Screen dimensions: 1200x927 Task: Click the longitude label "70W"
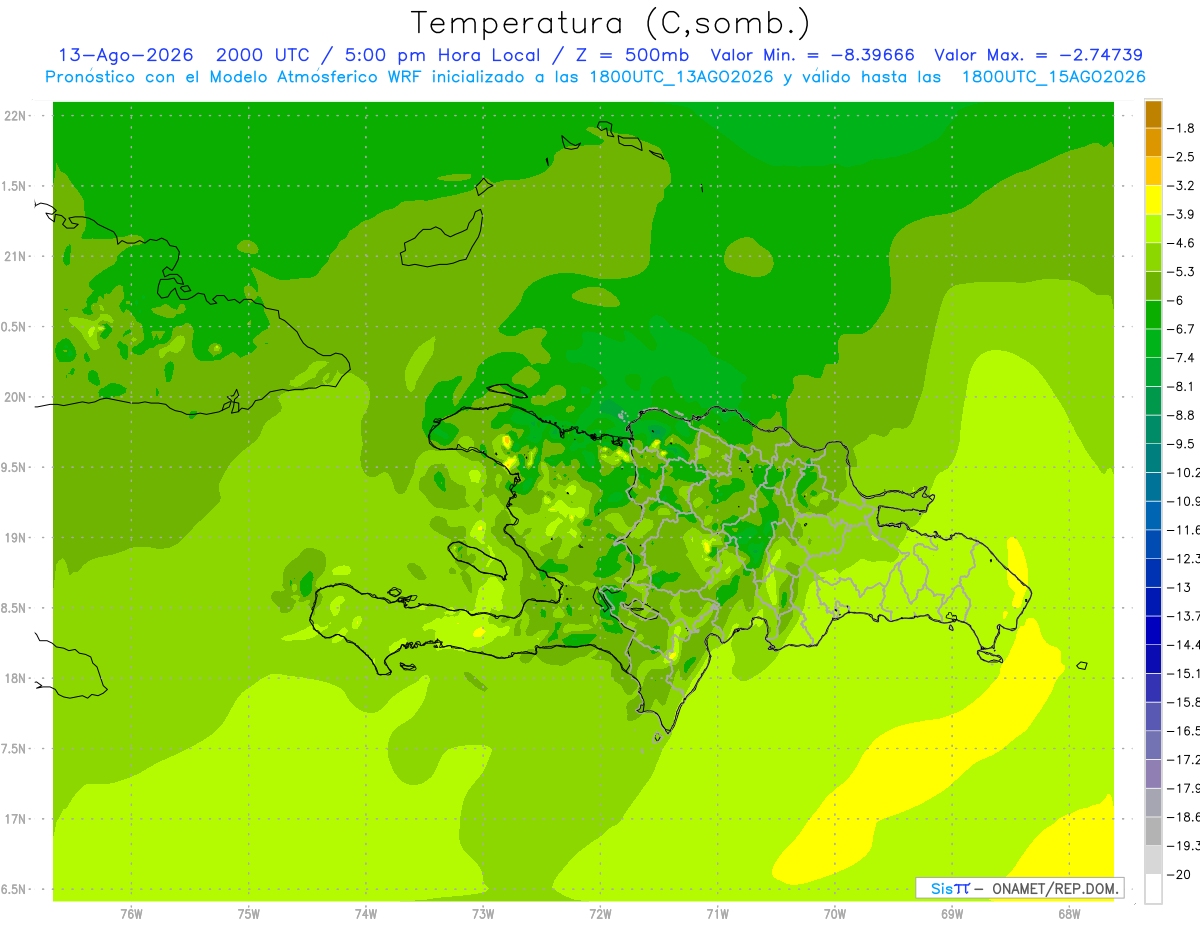pos(835,914)
